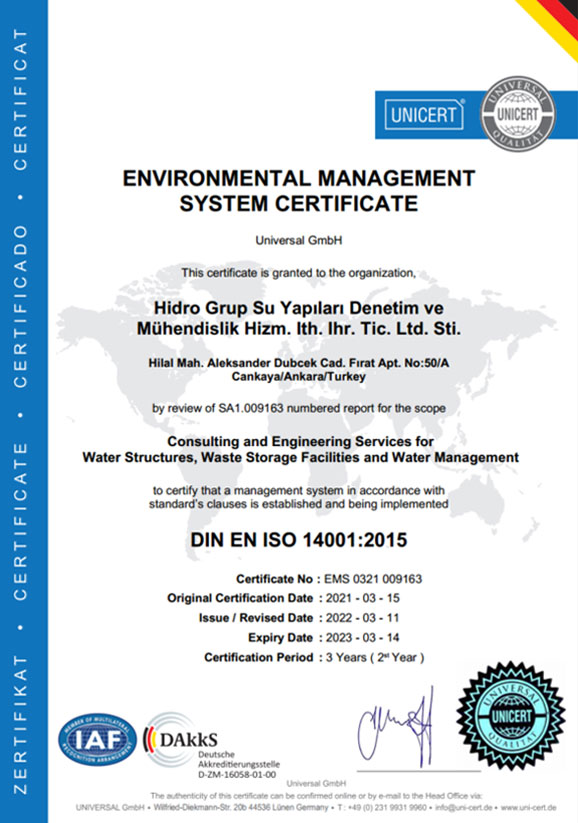
Task: Click the UNICERT rectangular logo on the blue banner
Action: tap(424, 114)
